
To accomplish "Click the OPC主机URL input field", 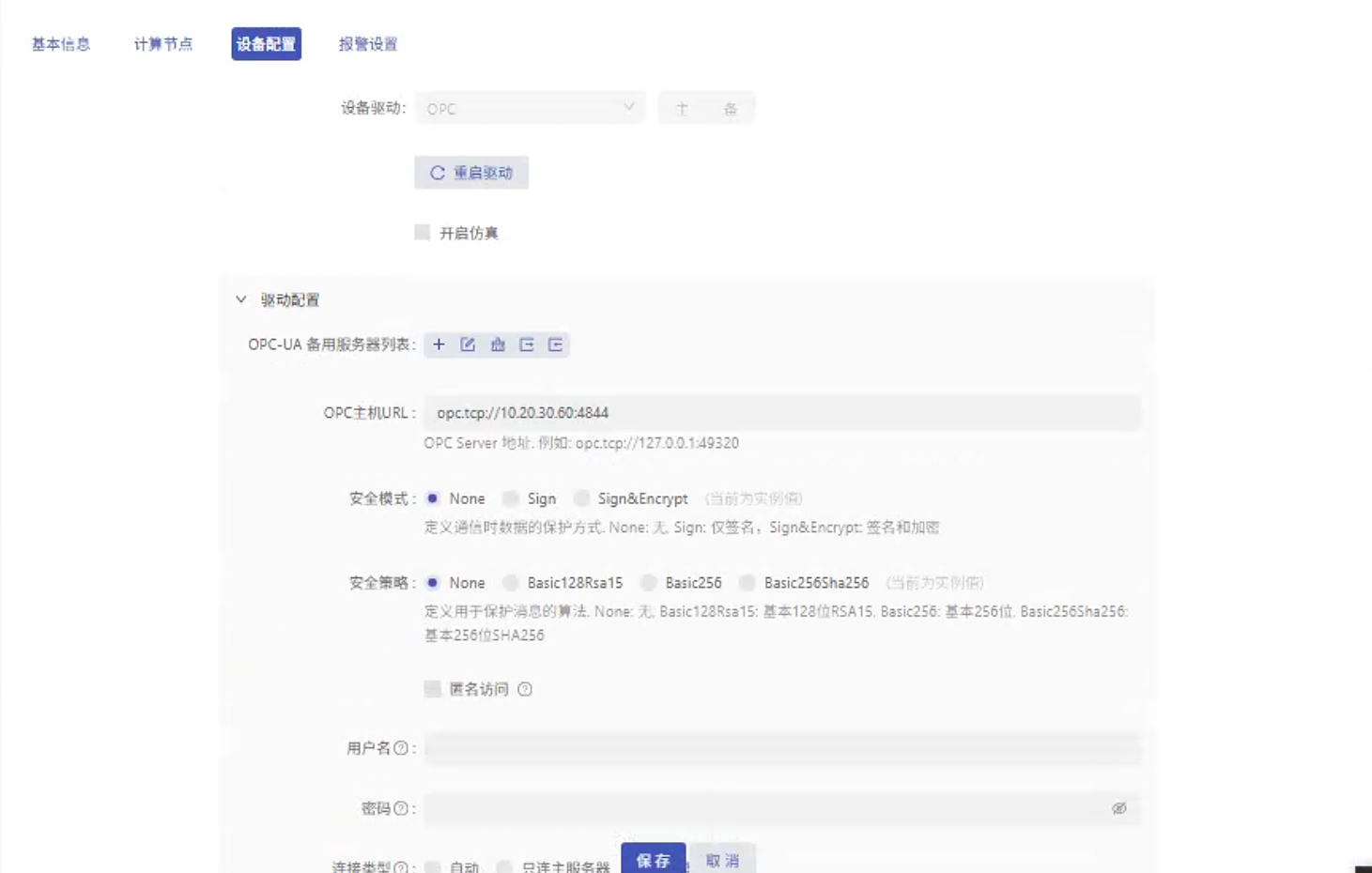I will tap(781, 413).
